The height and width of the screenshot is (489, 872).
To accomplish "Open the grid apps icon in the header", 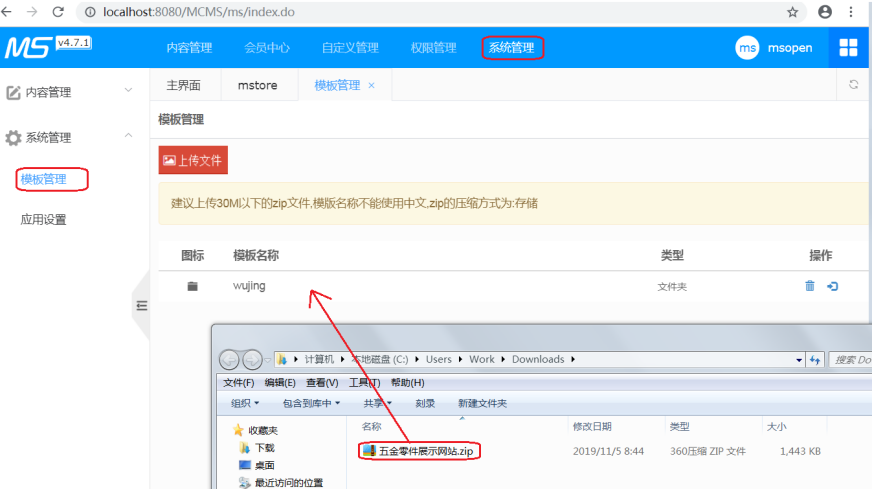I will click(x=848, y=48).
